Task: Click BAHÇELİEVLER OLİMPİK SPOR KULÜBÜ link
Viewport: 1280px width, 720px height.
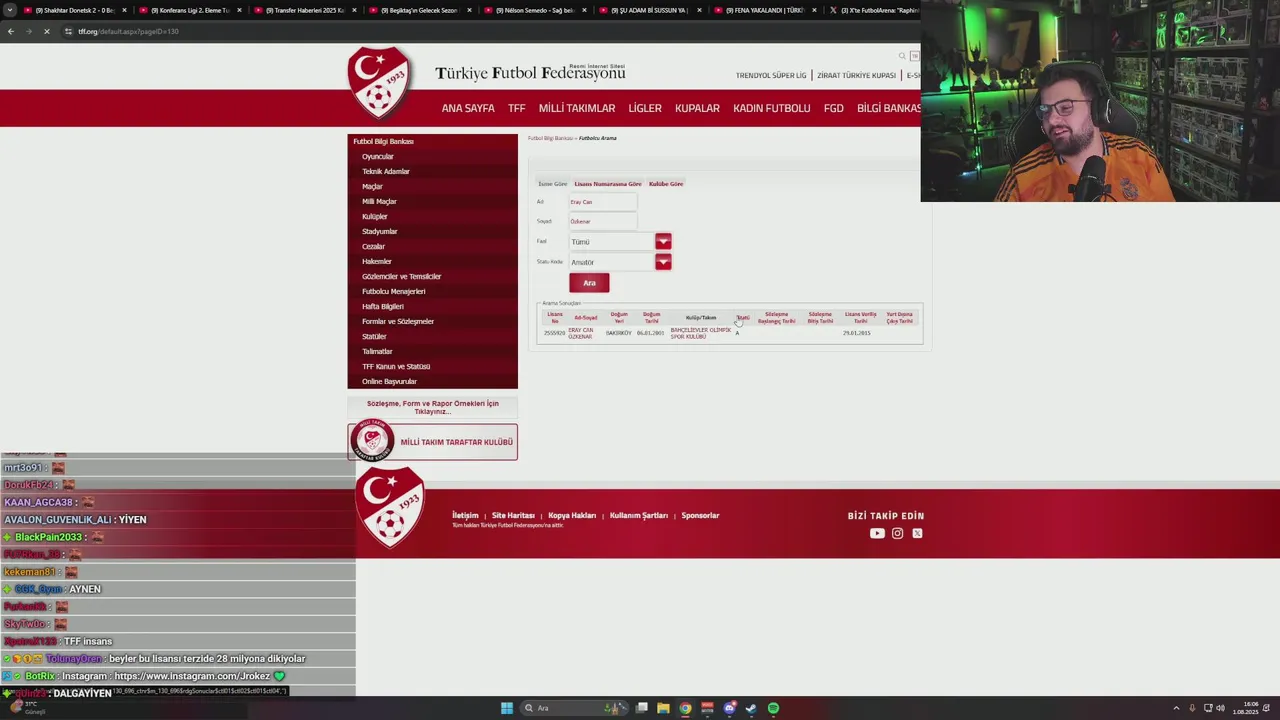Action: (x=700, y=333)
